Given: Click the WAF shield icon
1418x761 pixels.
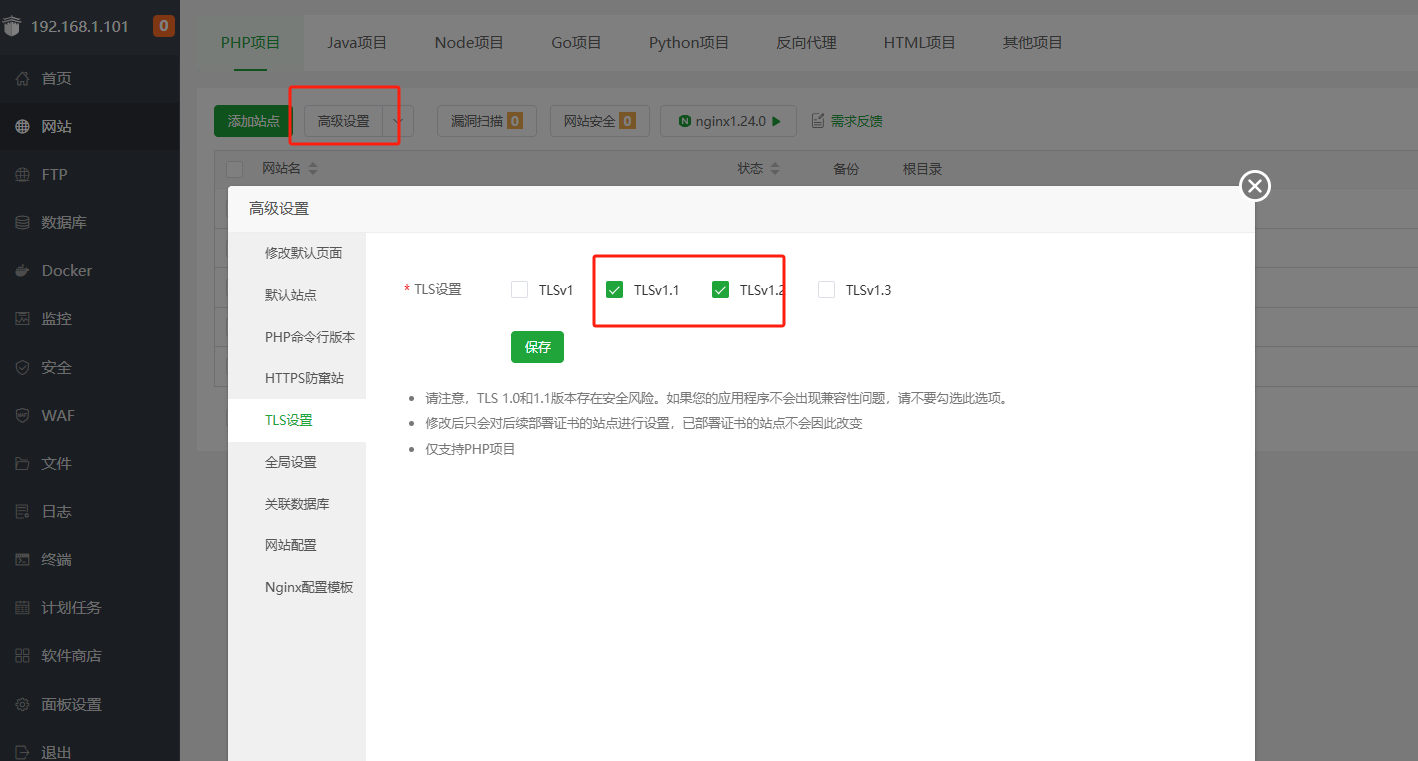Looking at the screenshot, I should 22,415.
